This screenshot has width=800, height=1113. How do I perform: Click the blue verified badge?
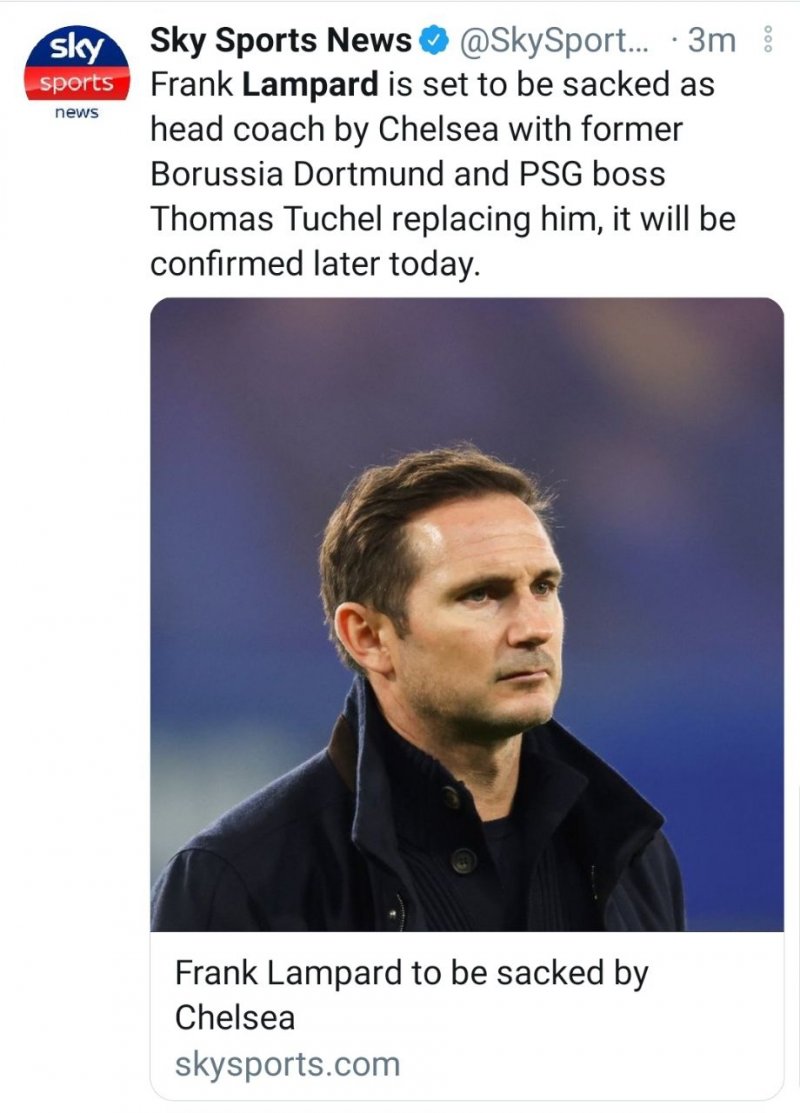tap(432, 41)
